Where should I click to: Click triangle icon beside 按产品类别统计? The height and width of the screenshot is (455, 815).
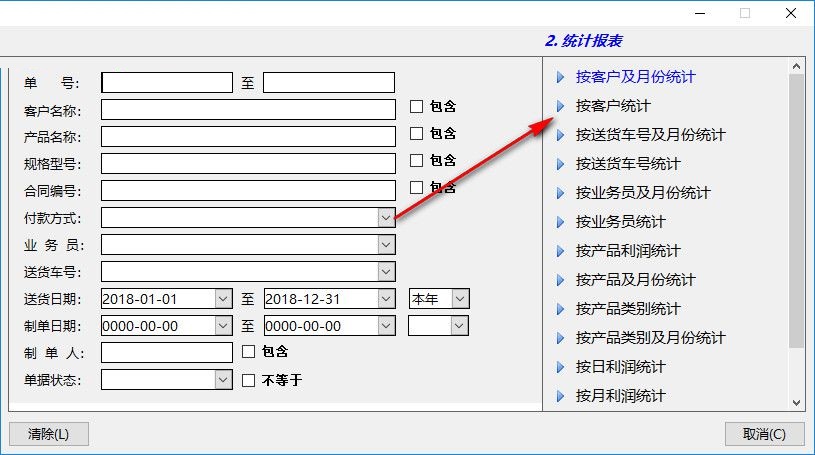click(560, 309)
